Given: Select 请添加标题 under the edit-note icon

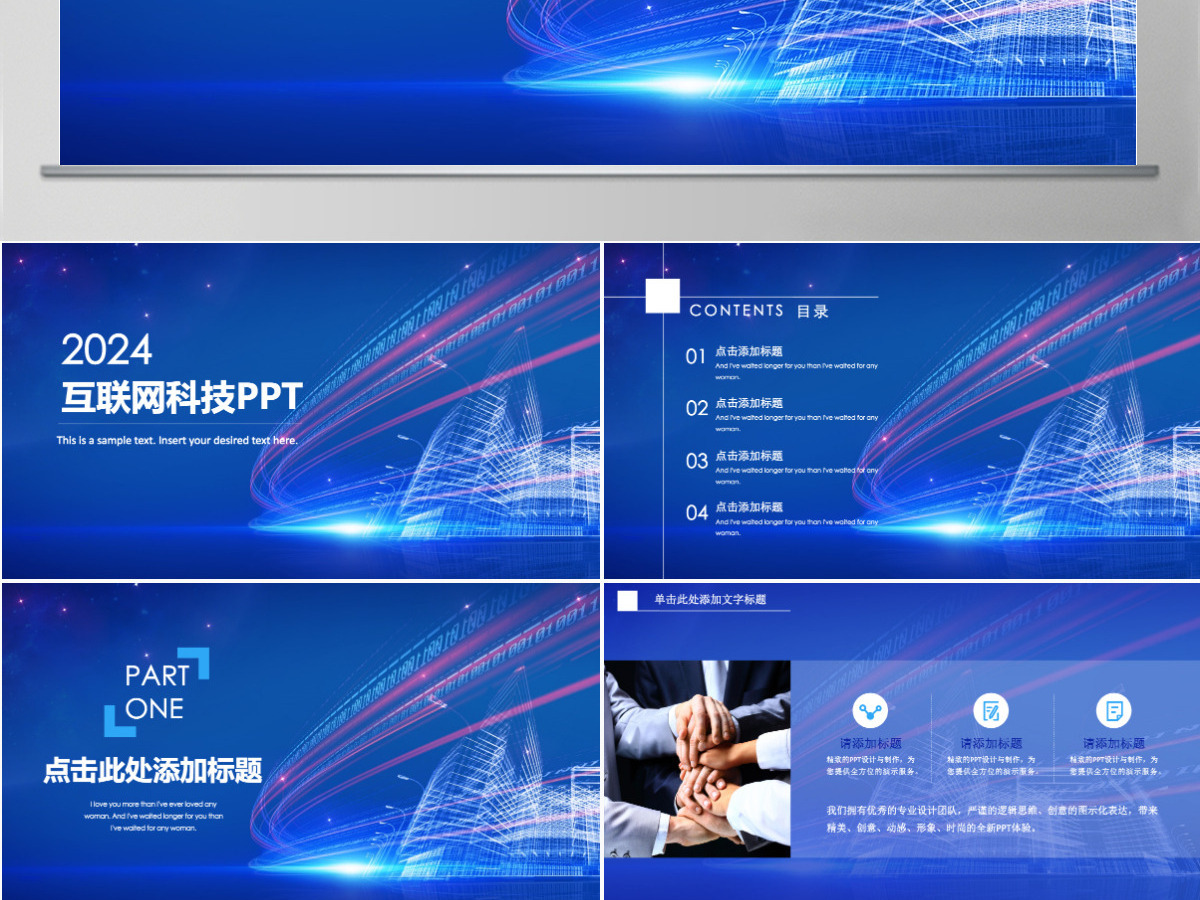Looking at the screenshot, I should (x=991, y=744).
